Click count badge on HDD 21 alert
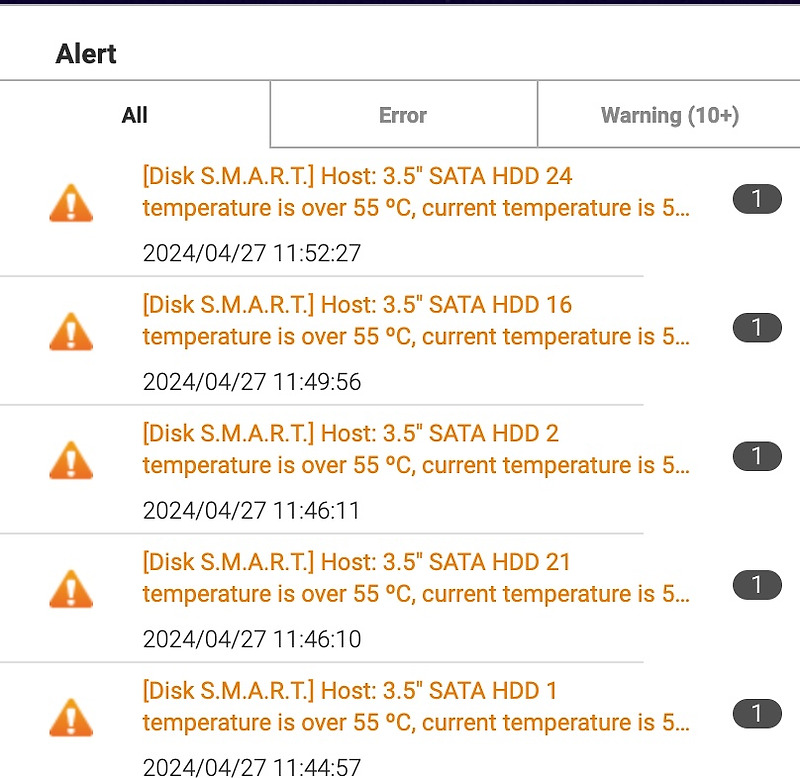 (x=757, y=585)
